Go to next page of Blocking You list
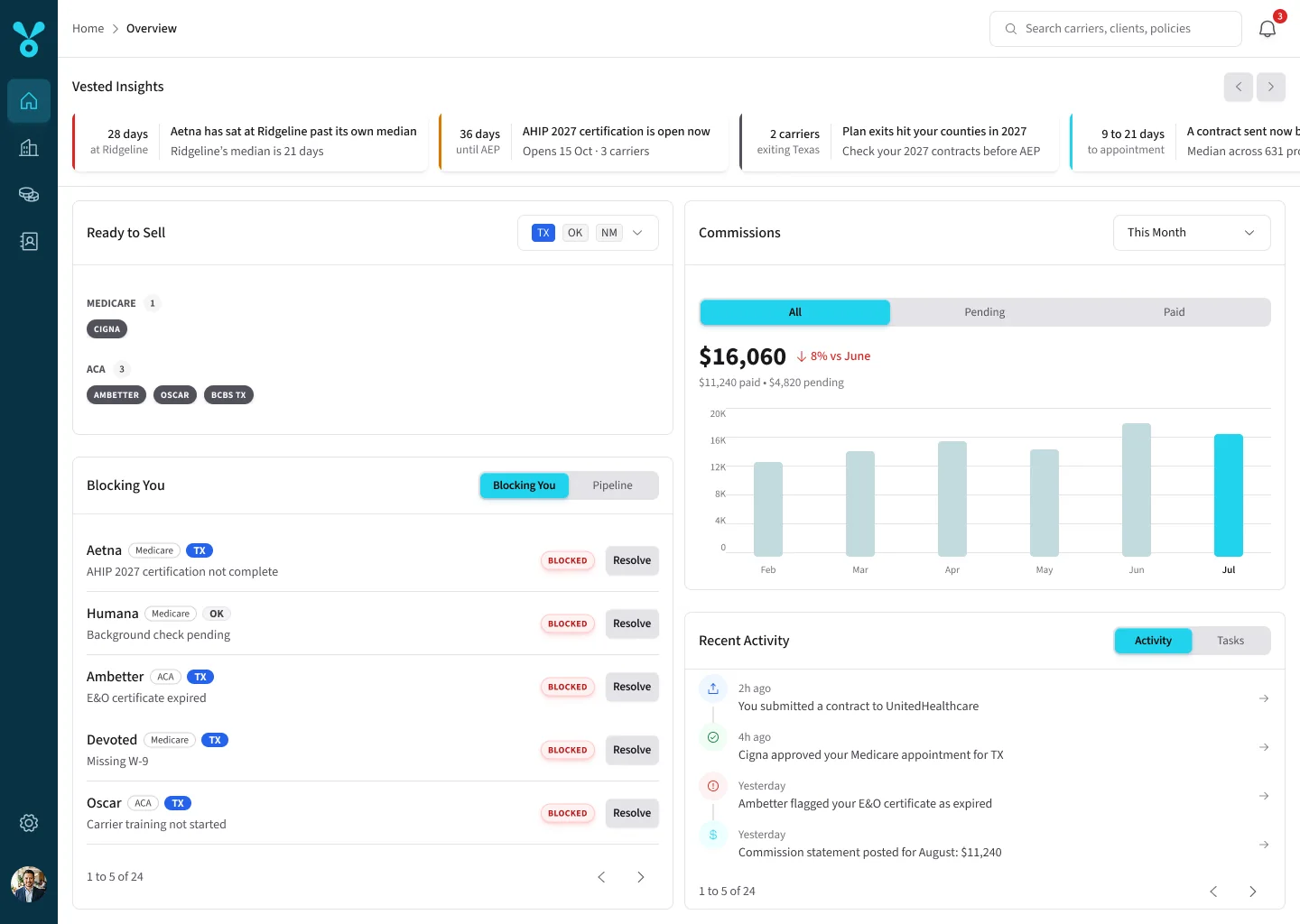The width and height of the screenshot is (1300, 924). coord(641,877)
